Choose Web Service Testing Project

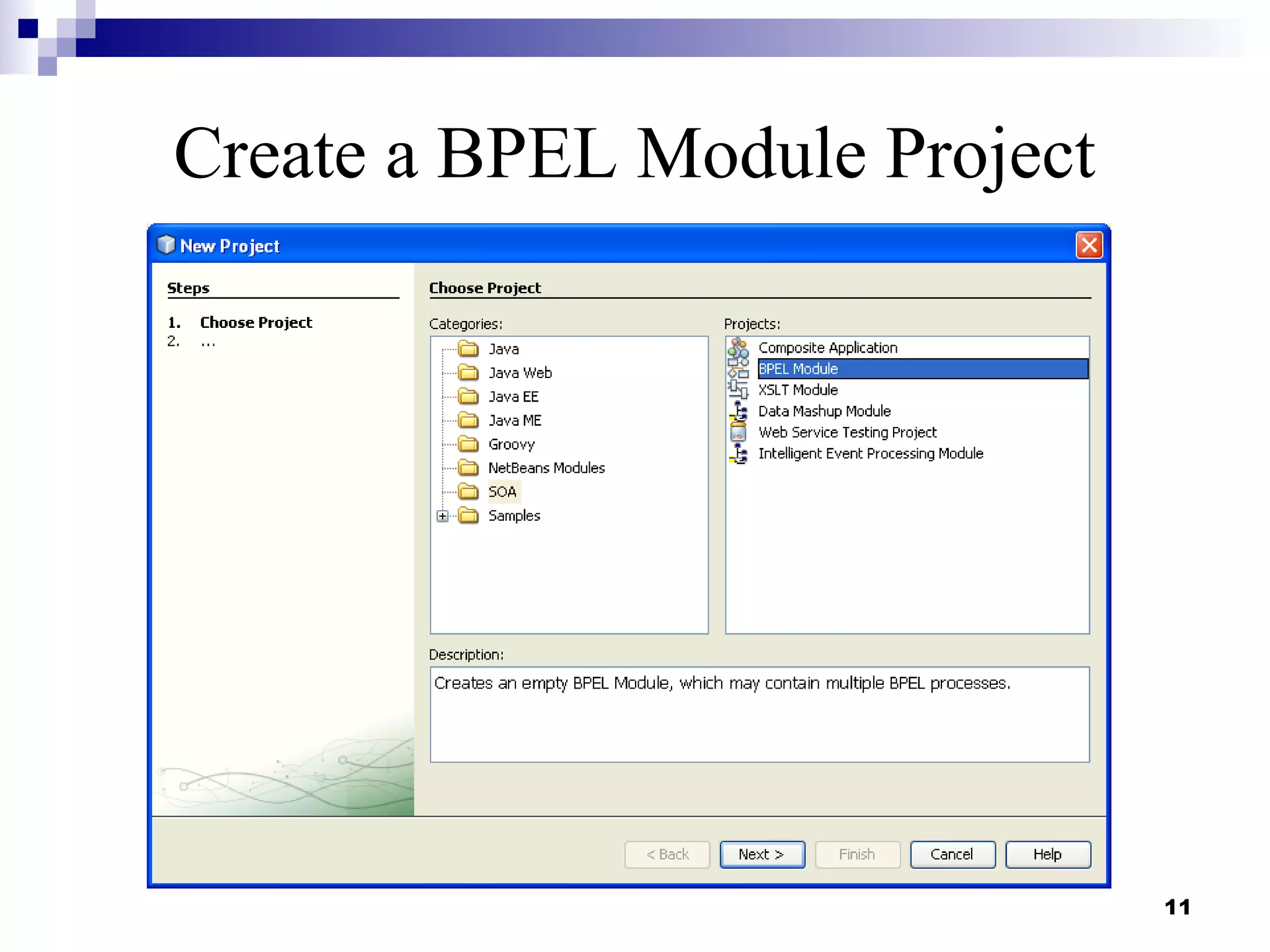[848, 432]
